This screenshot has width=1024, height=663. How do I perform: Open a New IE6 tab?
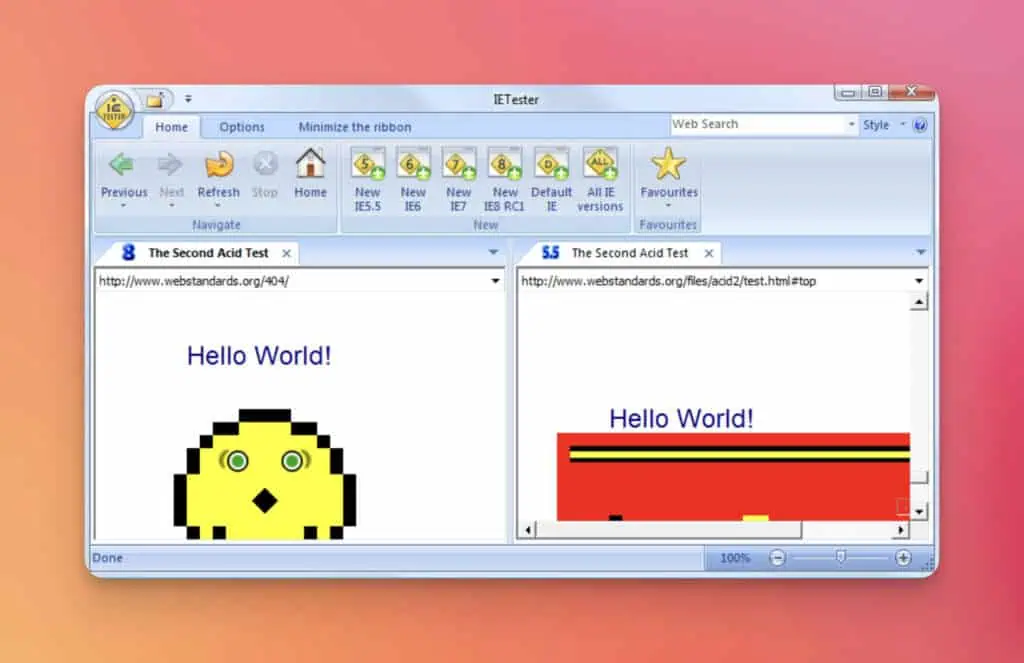click(x=413, y=164)
